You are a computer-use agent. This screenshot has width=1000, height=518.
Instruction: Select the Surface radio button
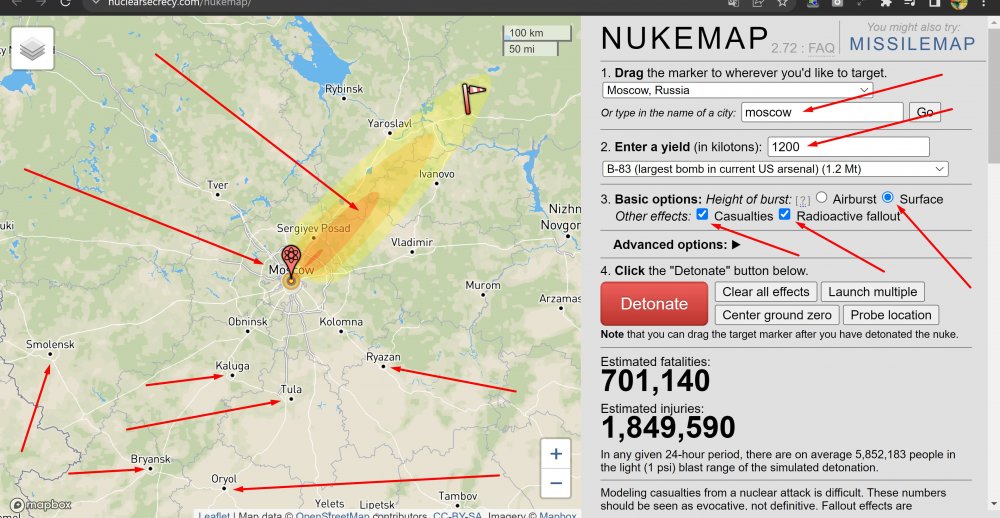click(888, 197)
